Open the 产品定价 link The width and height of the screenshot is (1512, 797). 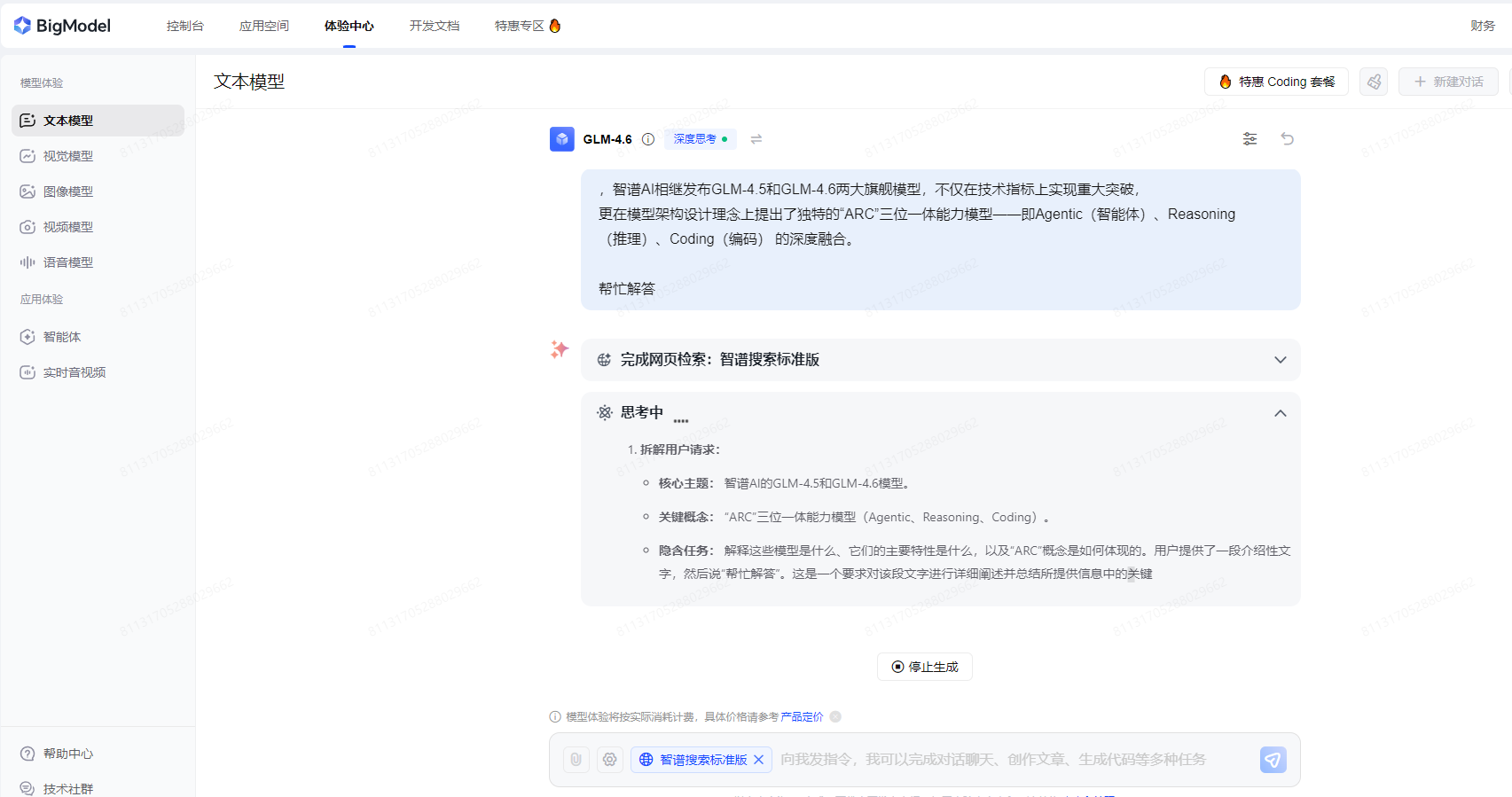click(x=802, y=717)
